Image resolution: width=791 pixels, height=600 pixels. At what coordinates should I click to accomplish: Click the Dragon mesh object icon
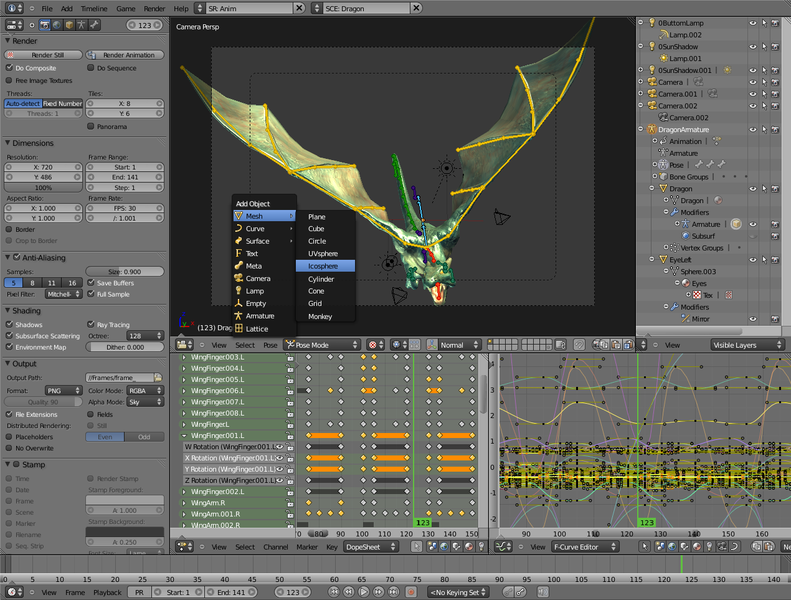(x=663, y=189)
